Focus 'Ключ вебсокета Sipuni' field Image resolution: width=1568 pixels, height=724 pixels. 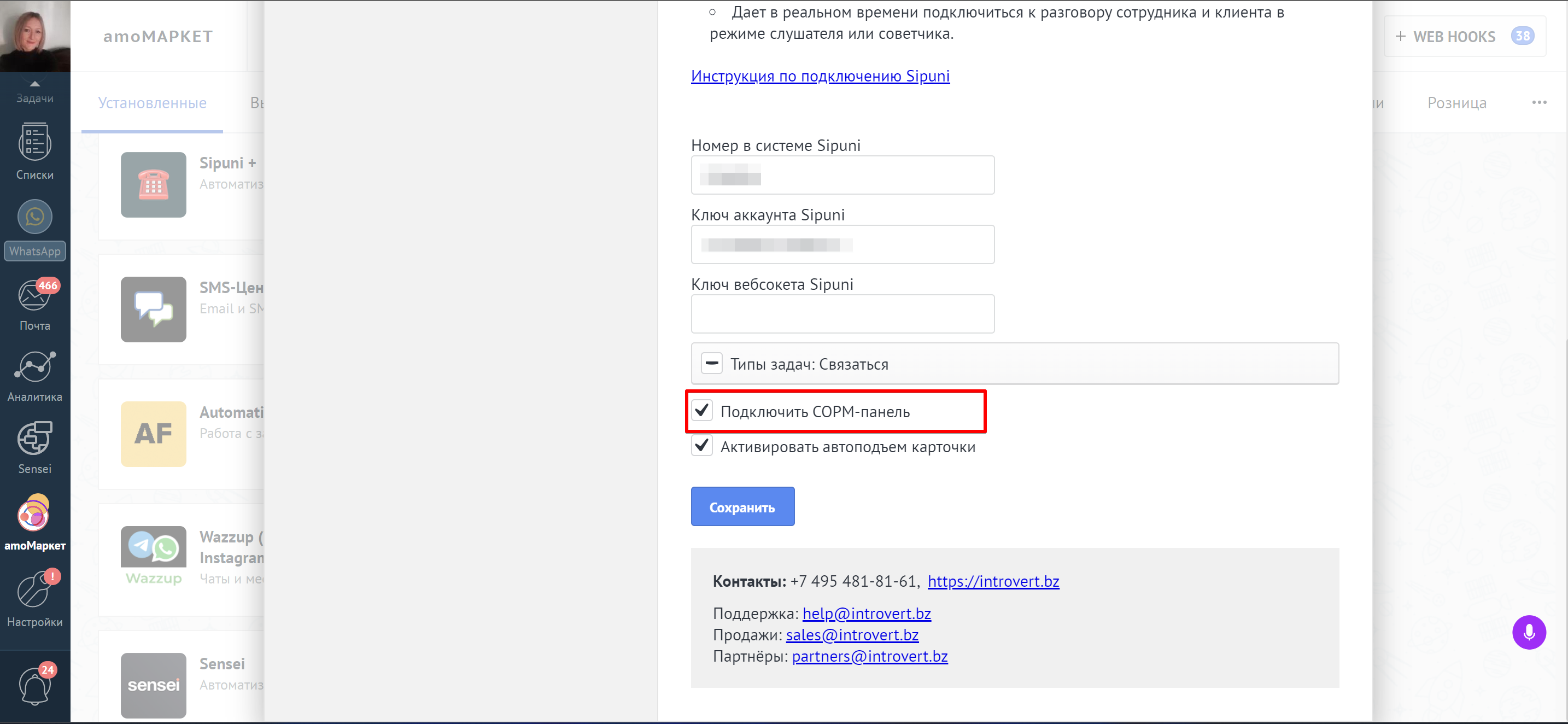842,314
